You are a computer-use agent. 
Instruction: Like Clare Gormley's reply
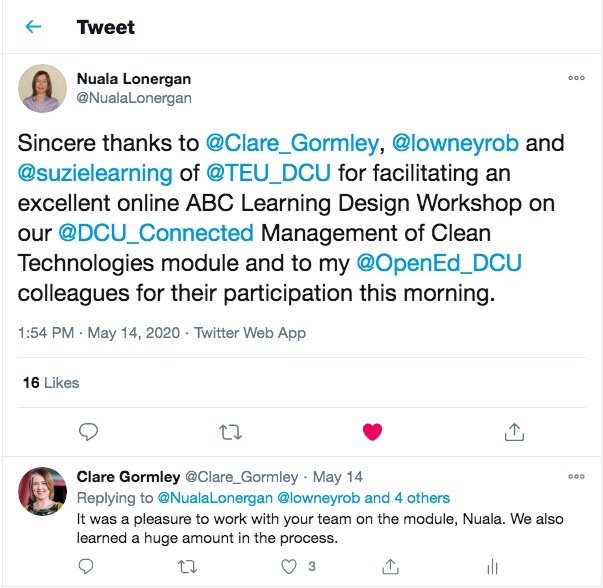point(290,567)
